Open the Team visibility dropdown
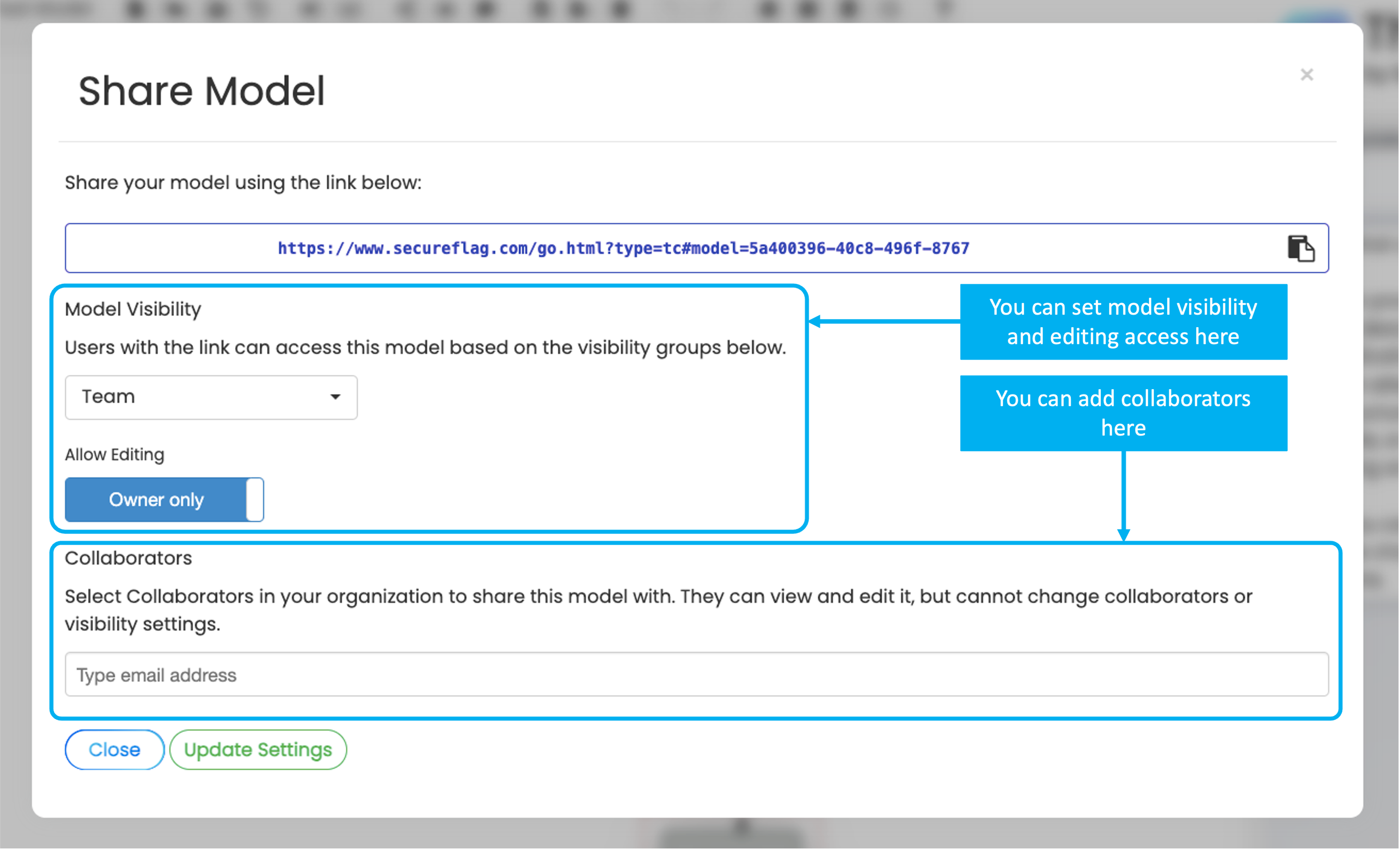1400x850 pixels. 211,397
